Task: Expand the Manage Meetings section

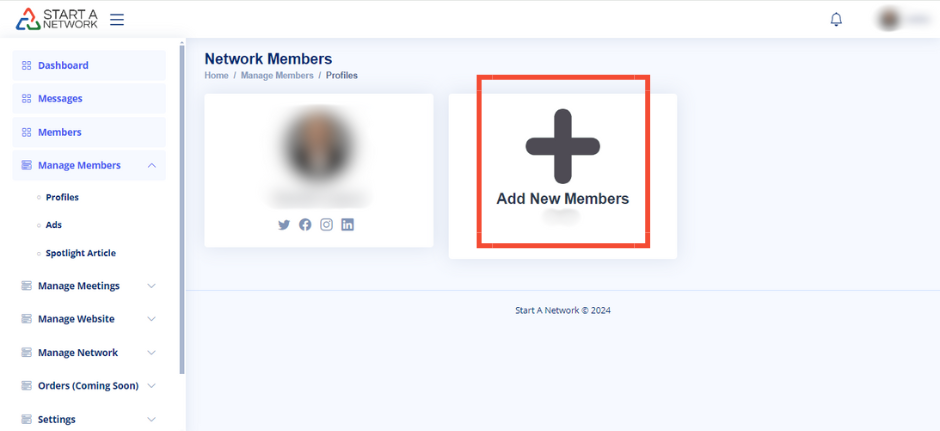Action: [151, 286]
